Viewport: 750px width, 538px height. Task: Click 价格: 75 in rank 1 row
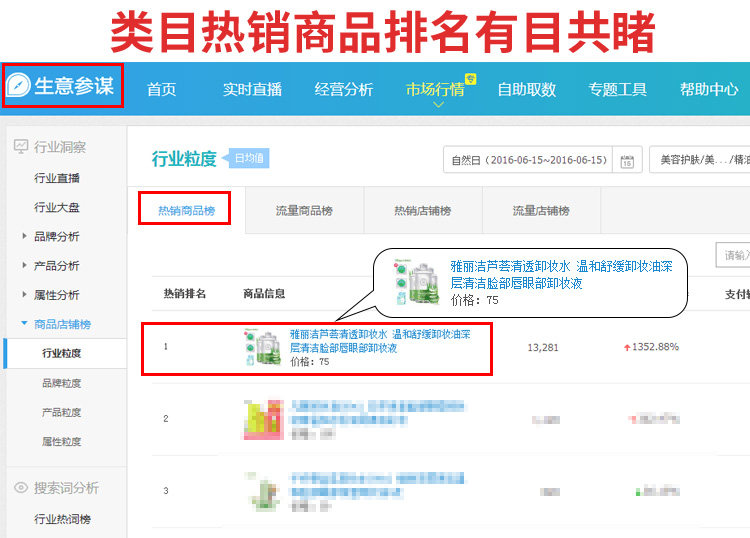tap(310, 362)
